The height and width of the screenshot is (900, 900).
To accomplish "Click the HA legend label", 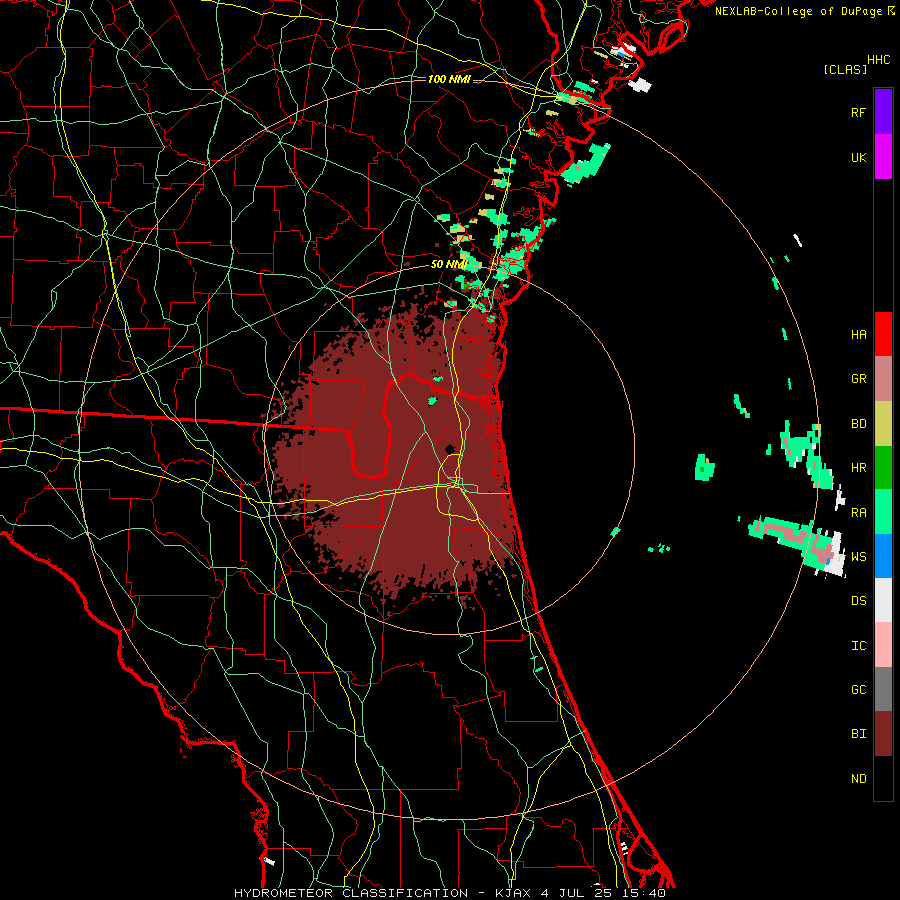I will [858, 334].
